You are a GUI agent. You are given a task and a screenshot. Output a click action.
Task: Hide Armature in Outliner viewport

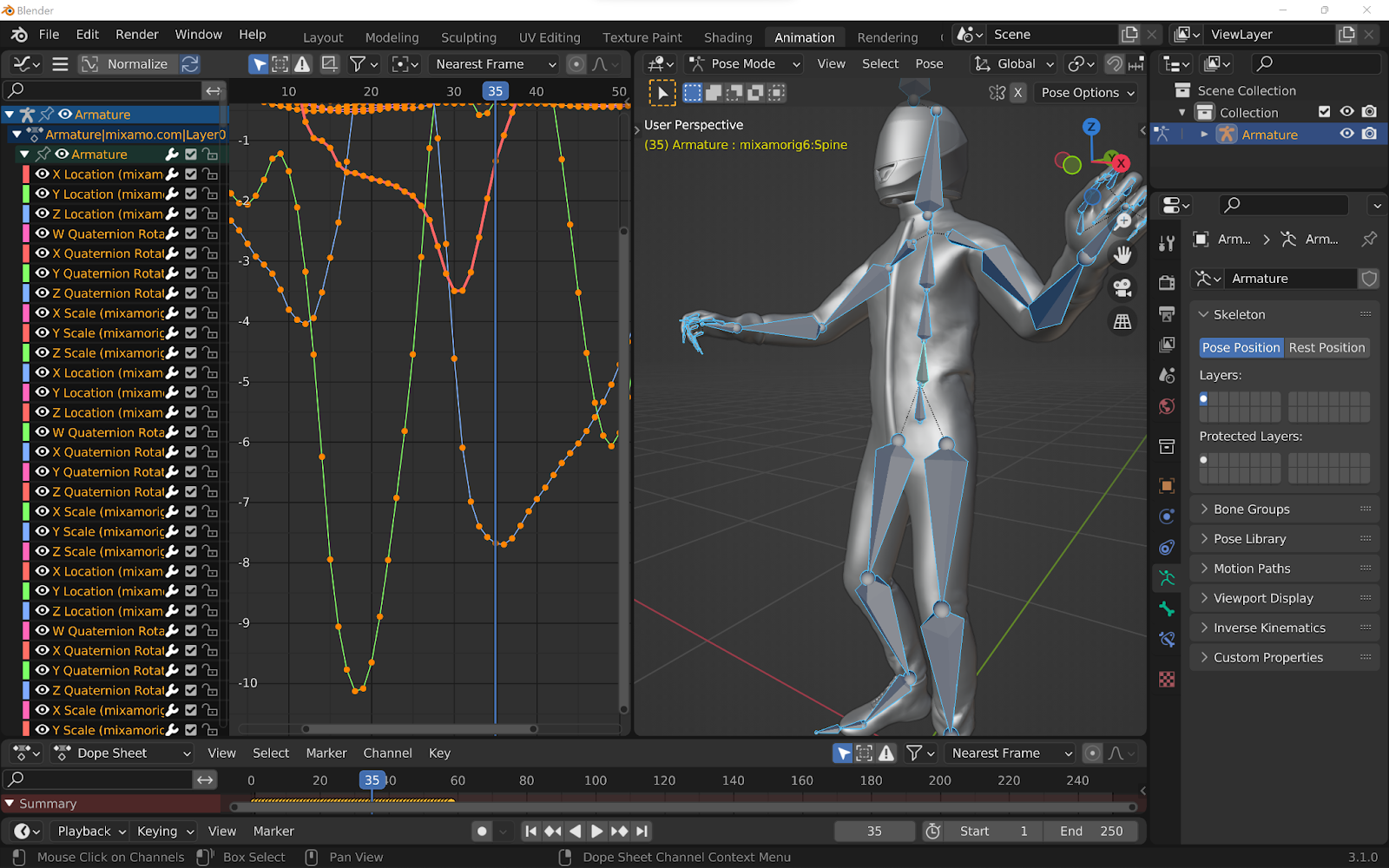(x=1346, y=135)
